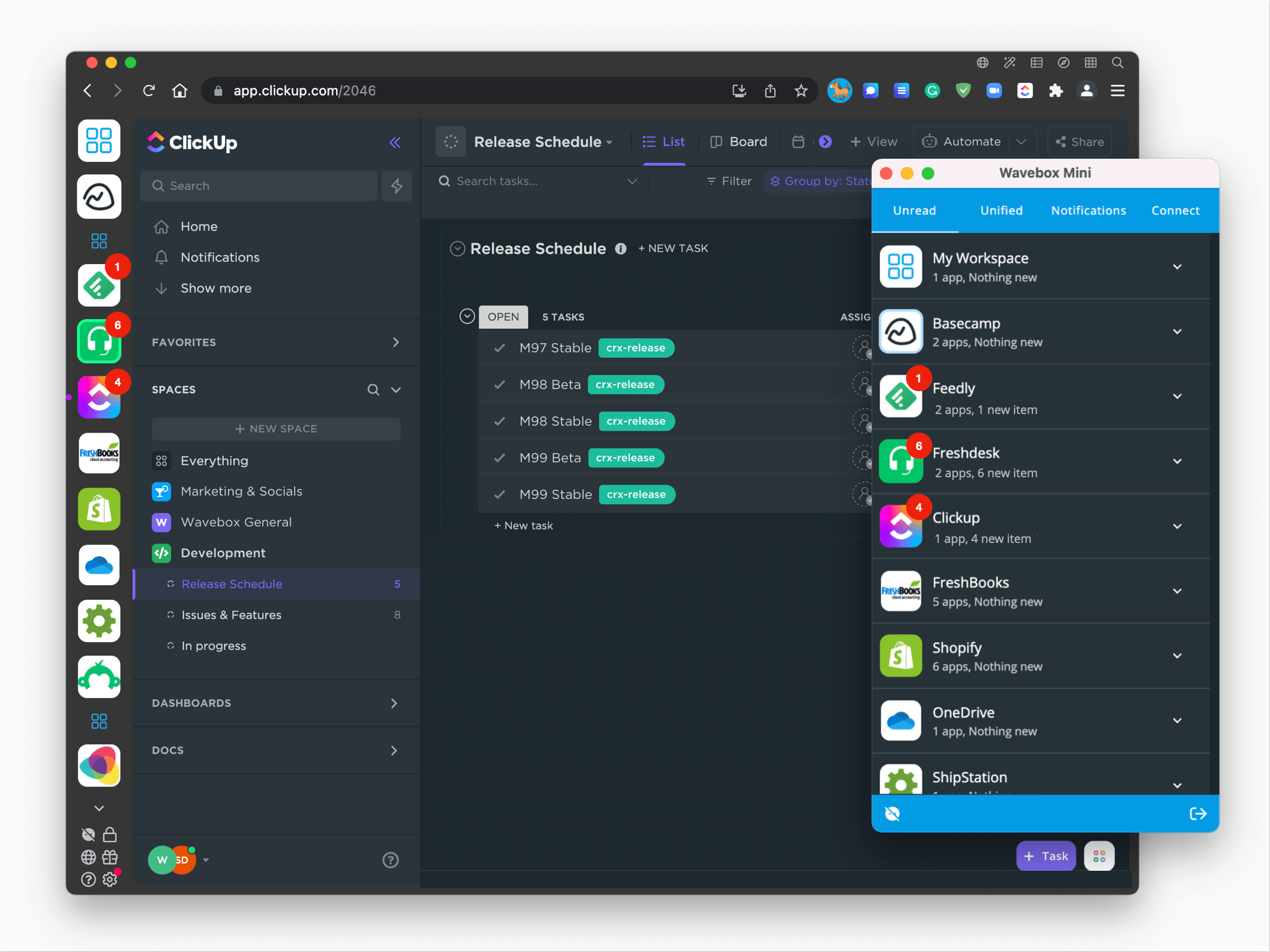Viewport: 1270px width, 952px height.
Task: Click the info icon next to Release Schedule
Action: coord(621,249)
